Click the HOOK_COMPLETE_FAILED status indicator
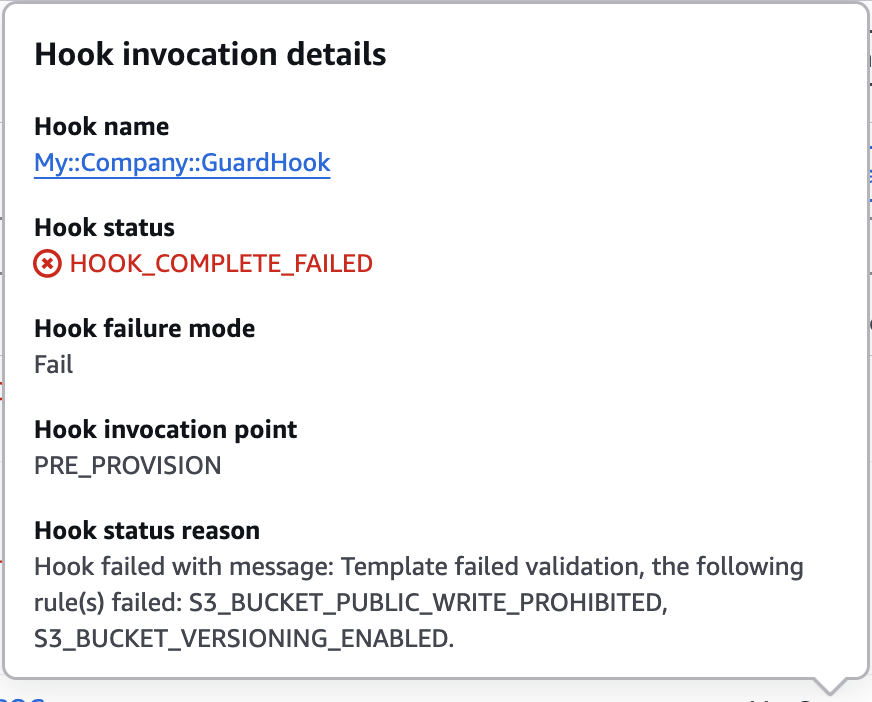Image resolution: width=872 pixels, height=702 pixels. point(221,263)
